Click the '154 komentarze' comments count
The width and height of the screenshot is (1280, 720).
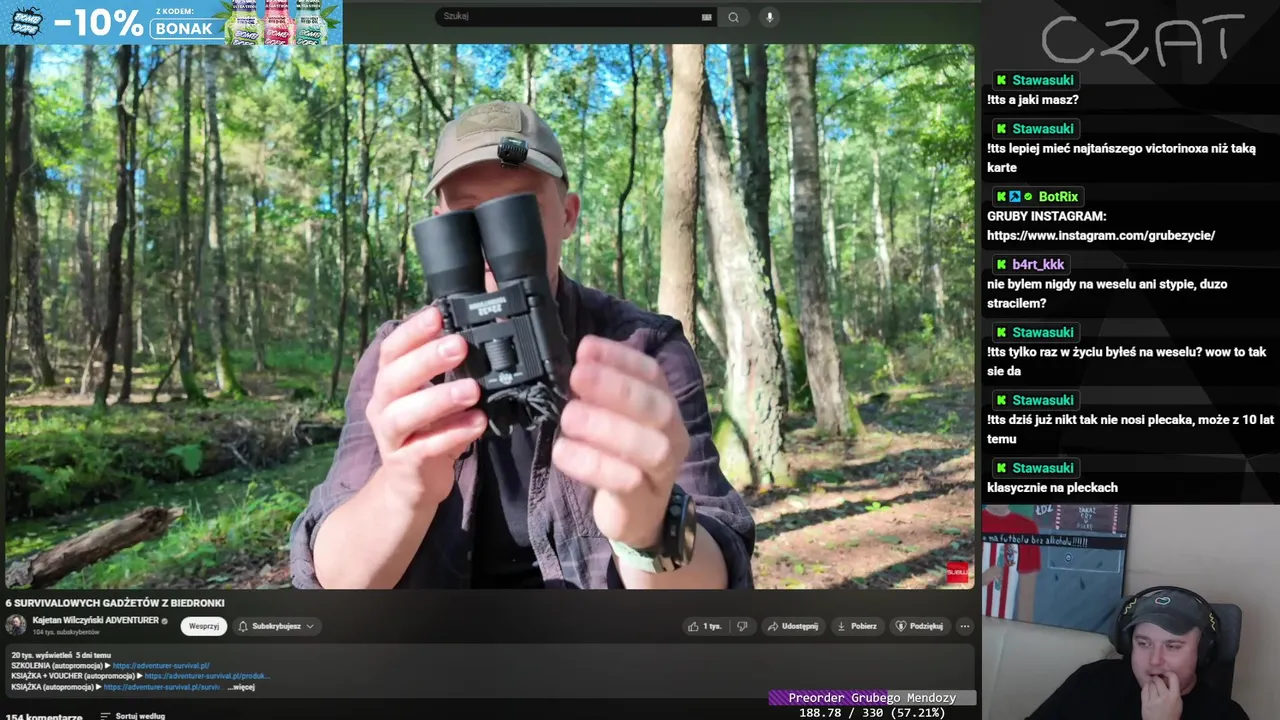[44, 716]
